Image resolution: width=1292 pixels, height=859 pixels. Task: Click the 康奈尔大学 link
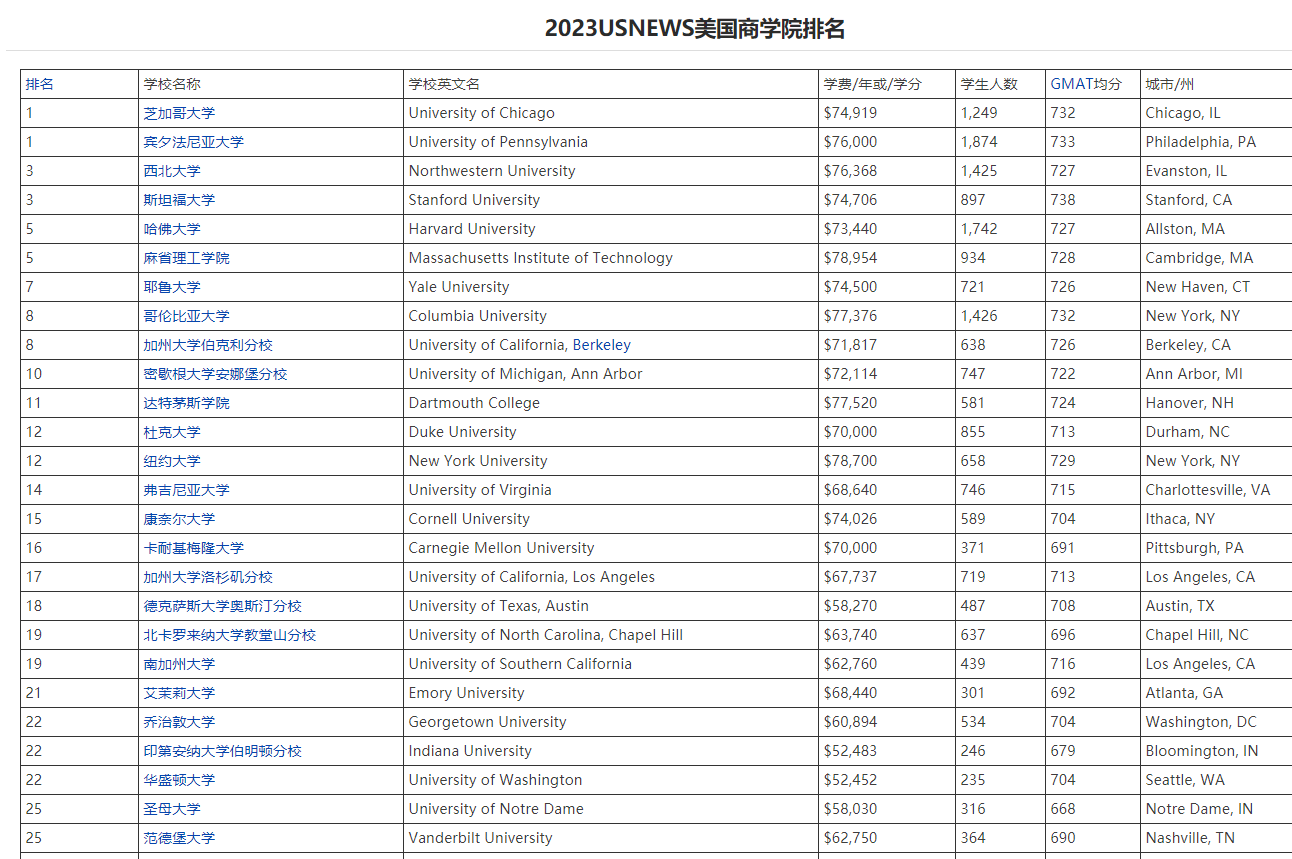[x=179, y=519]
